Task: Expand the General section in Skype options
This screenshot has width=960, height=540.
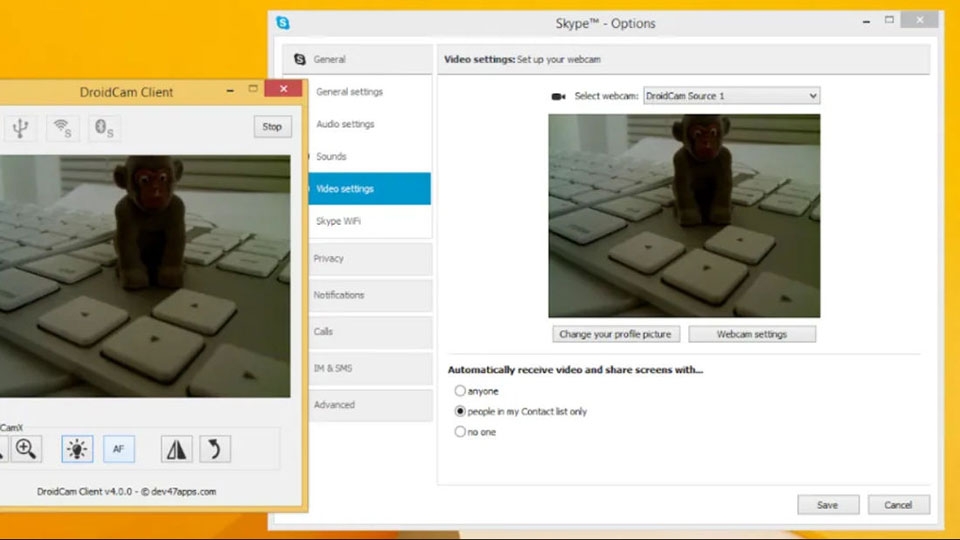Action: tap(358, 59)
